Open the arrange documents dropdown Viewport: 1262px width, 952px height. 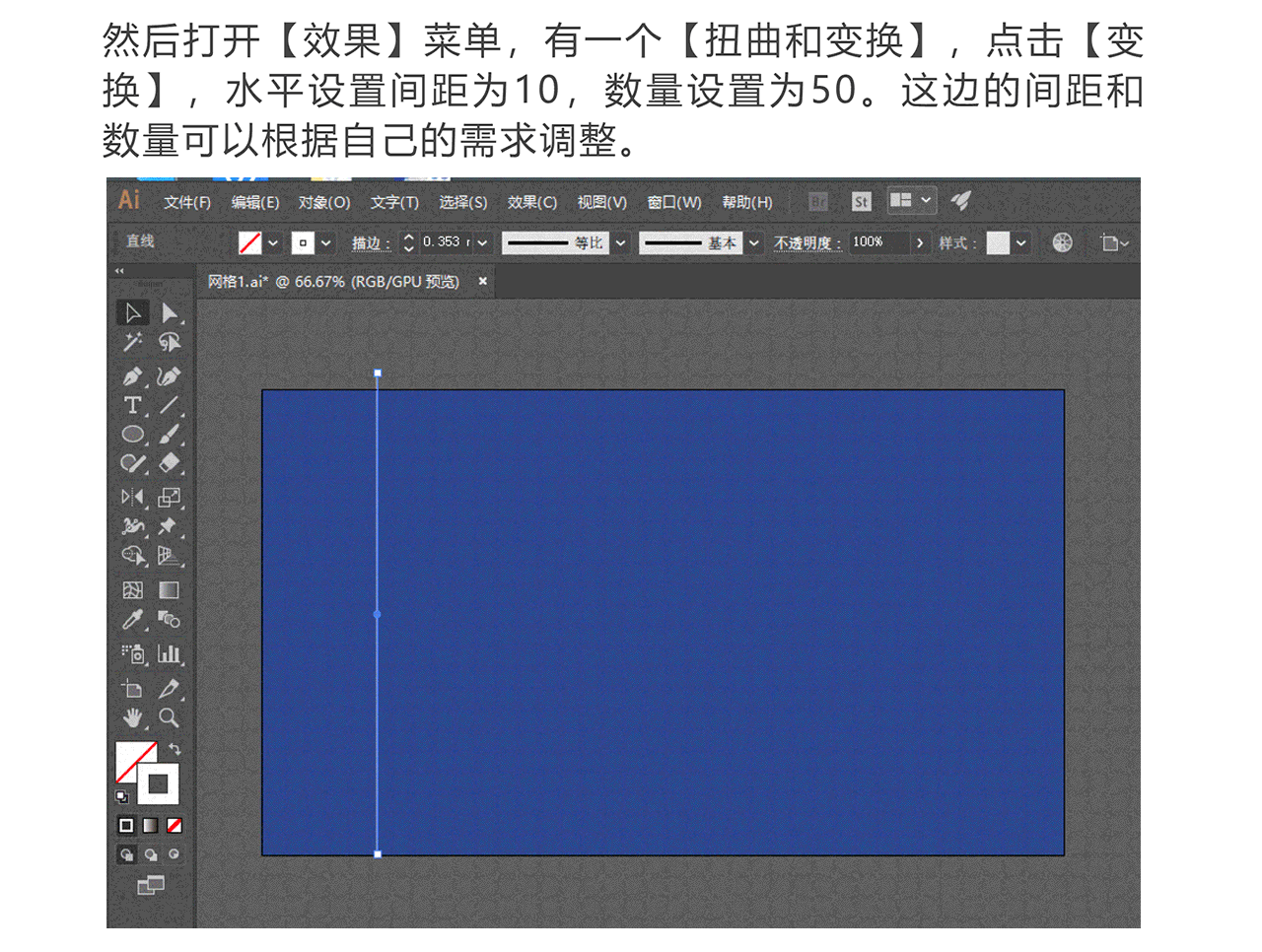point(911,200)
